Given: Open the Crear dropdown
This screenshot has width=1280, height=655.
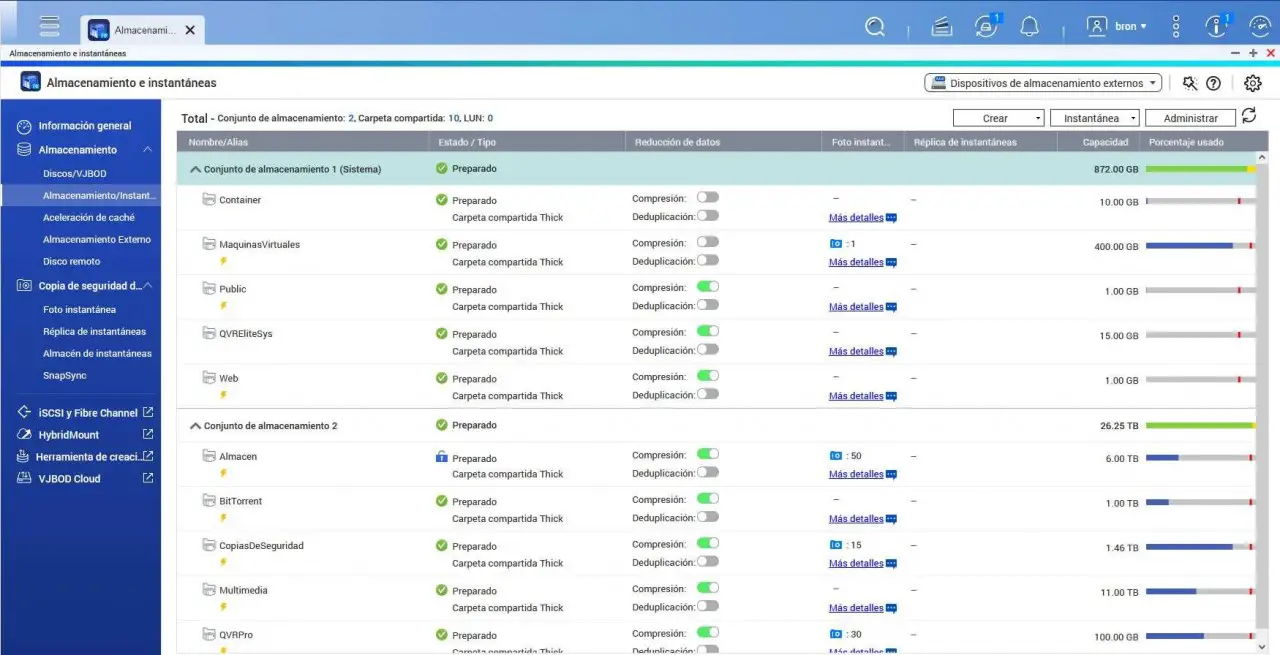Looking at the screenshot, I should coord(998,118).
